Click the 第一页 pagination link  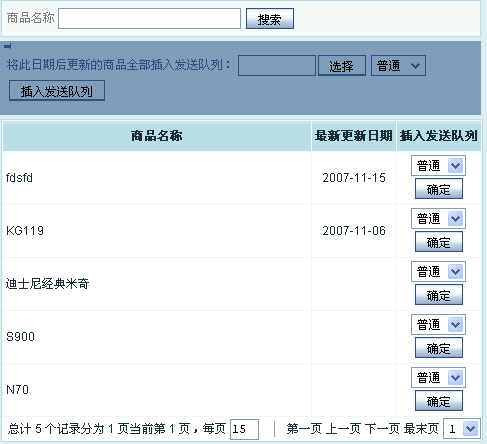[x=304, y=429]
